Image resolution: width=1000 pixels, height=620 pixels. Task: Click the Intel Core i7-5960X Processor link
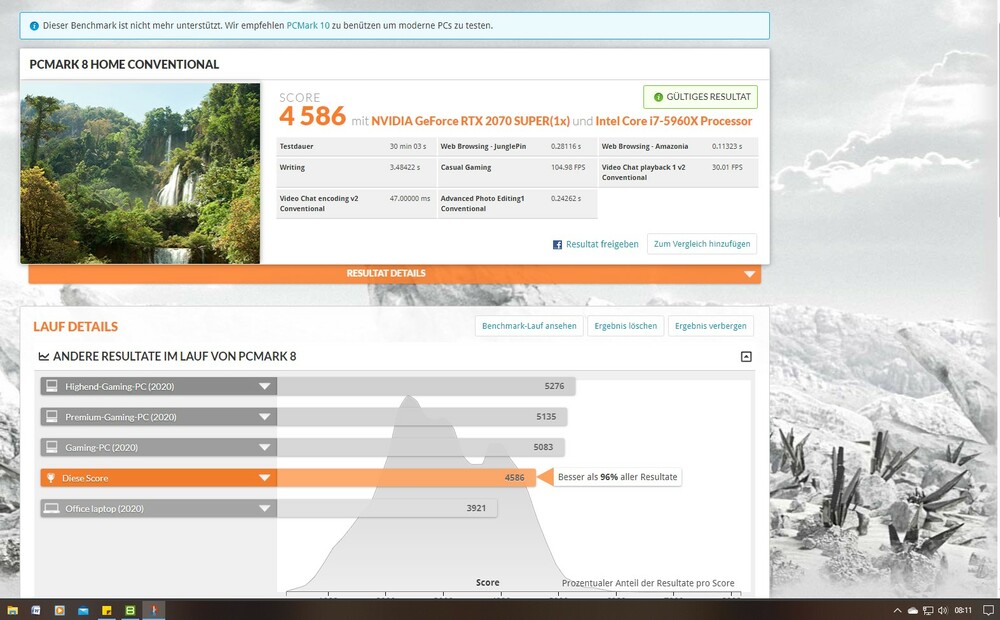[673, 121]
